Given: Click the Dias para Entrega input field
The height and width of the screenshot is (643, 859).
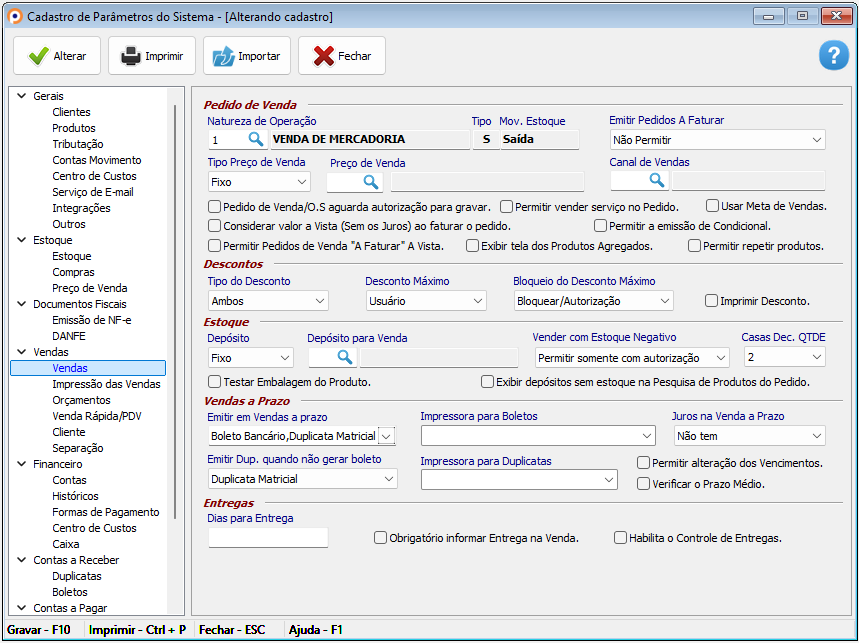Looking at the screenshot, I should [x=268, y=538].
